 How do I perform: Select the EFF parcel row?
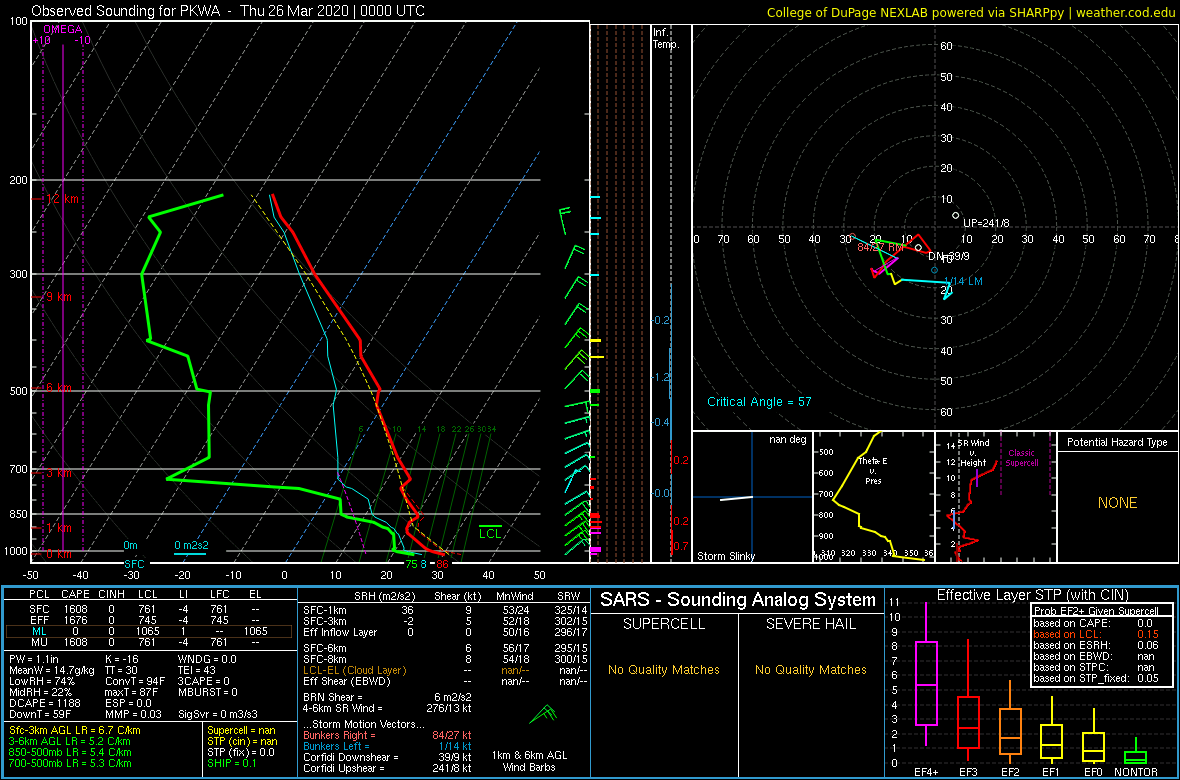pyautogui.click(x=148, y=621)
